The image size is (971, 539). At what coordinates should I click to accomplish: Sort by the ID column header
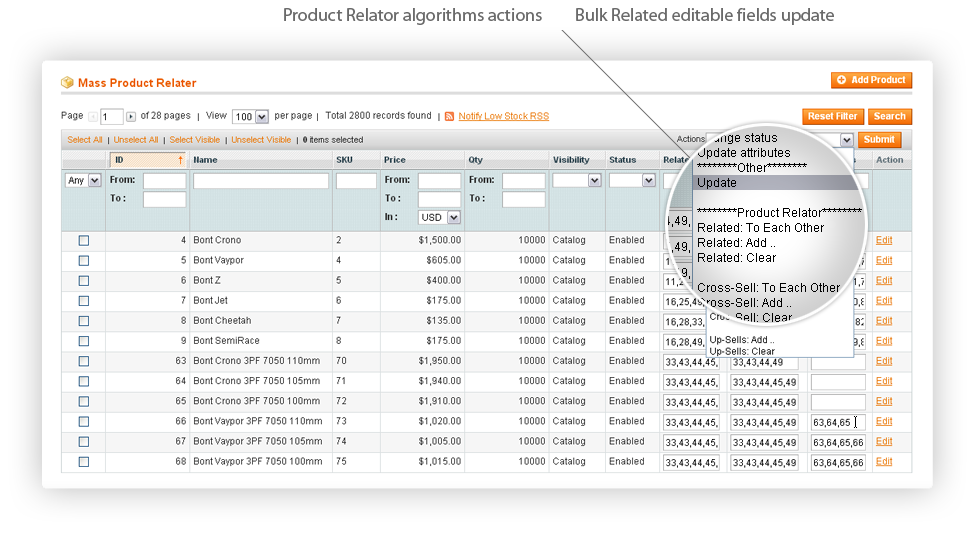coord(148,160)
